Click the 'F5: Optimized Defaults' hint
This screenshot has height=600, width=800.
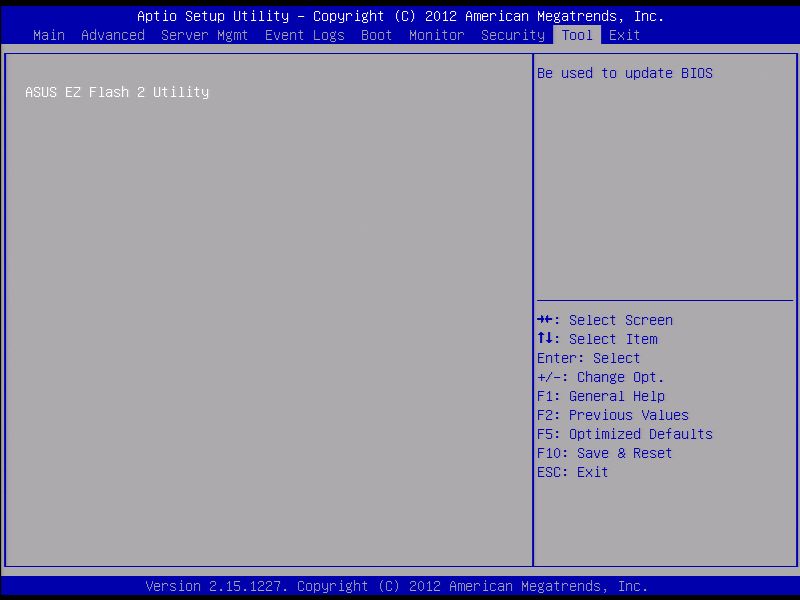pos(624,434)
